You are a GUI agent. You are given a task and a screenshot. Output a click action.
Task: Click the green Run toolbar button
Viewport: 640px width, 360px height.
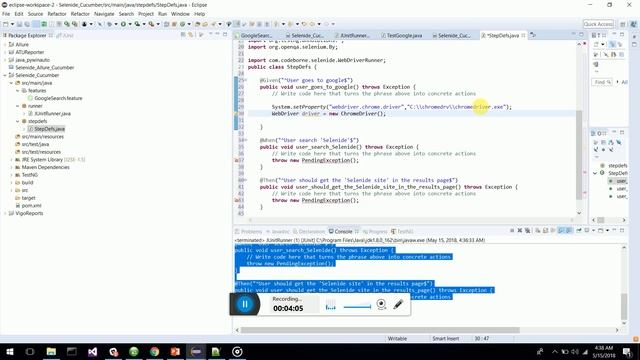click(x=123, y=24)
